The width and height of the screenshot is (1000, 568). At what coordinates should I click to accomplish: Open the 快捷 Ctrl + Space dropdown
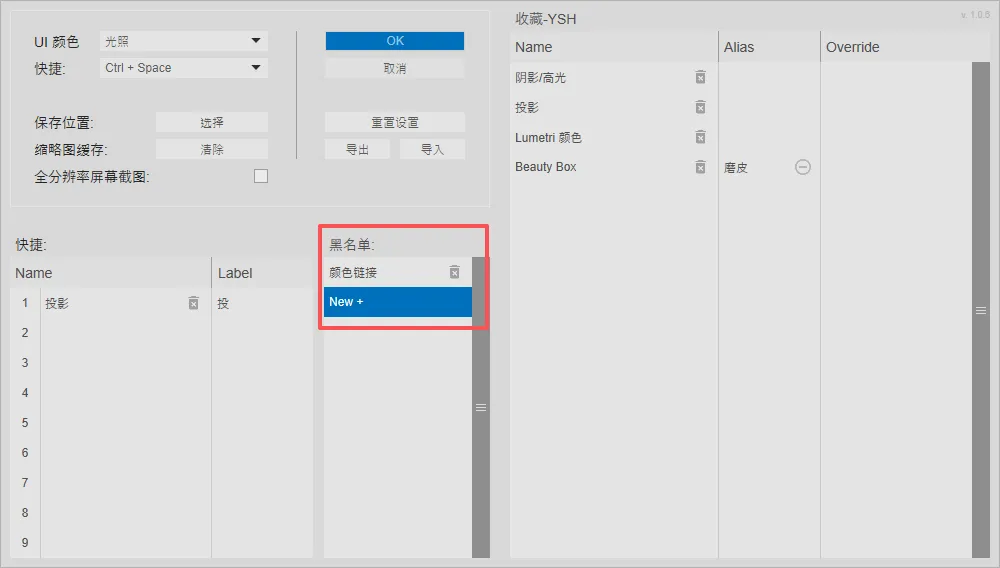[184, 68]
